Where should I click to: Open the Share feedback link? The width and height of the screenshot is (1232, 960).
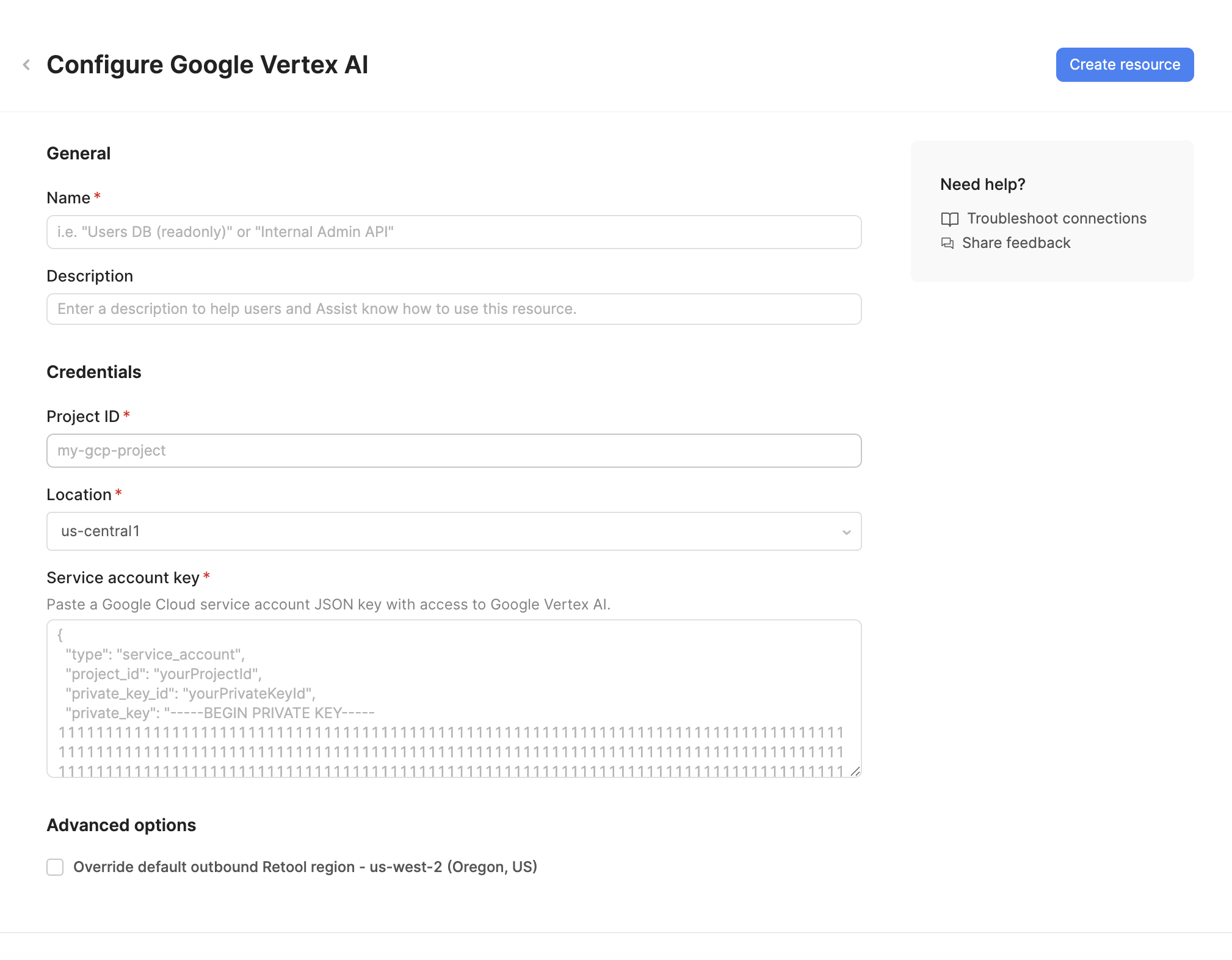click(x=1016, y=242)
